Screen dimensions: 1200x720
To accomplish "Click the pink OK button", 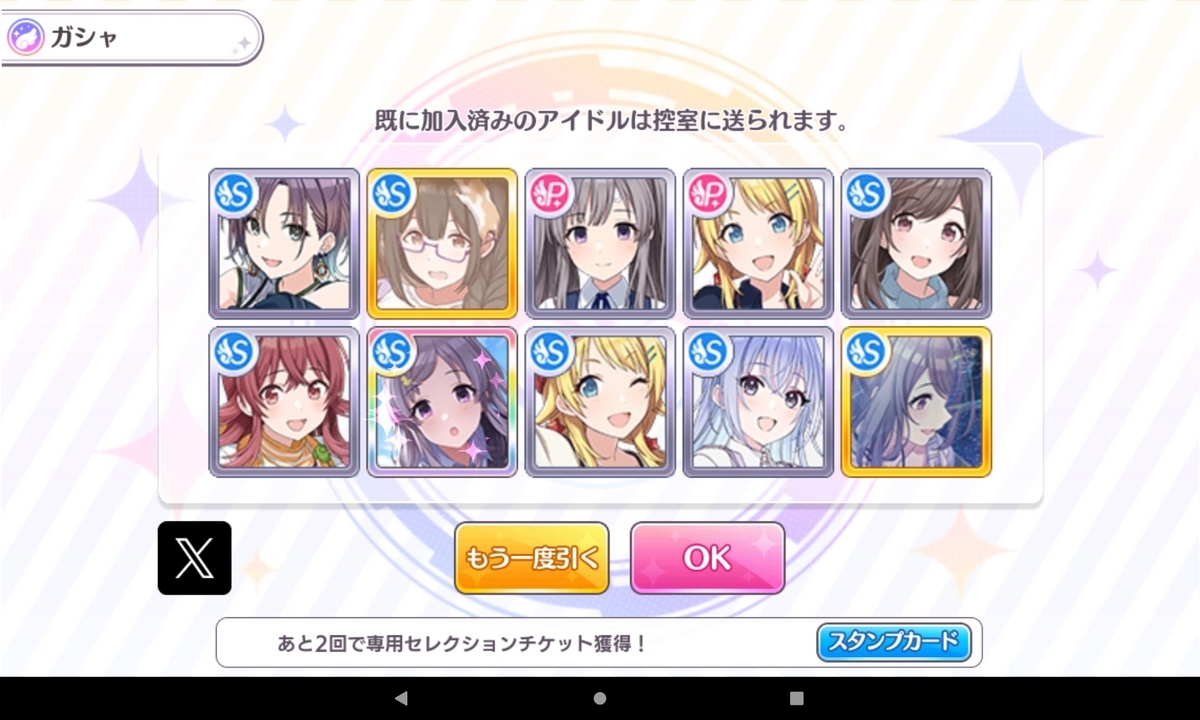I will click(x=707, y=558).
